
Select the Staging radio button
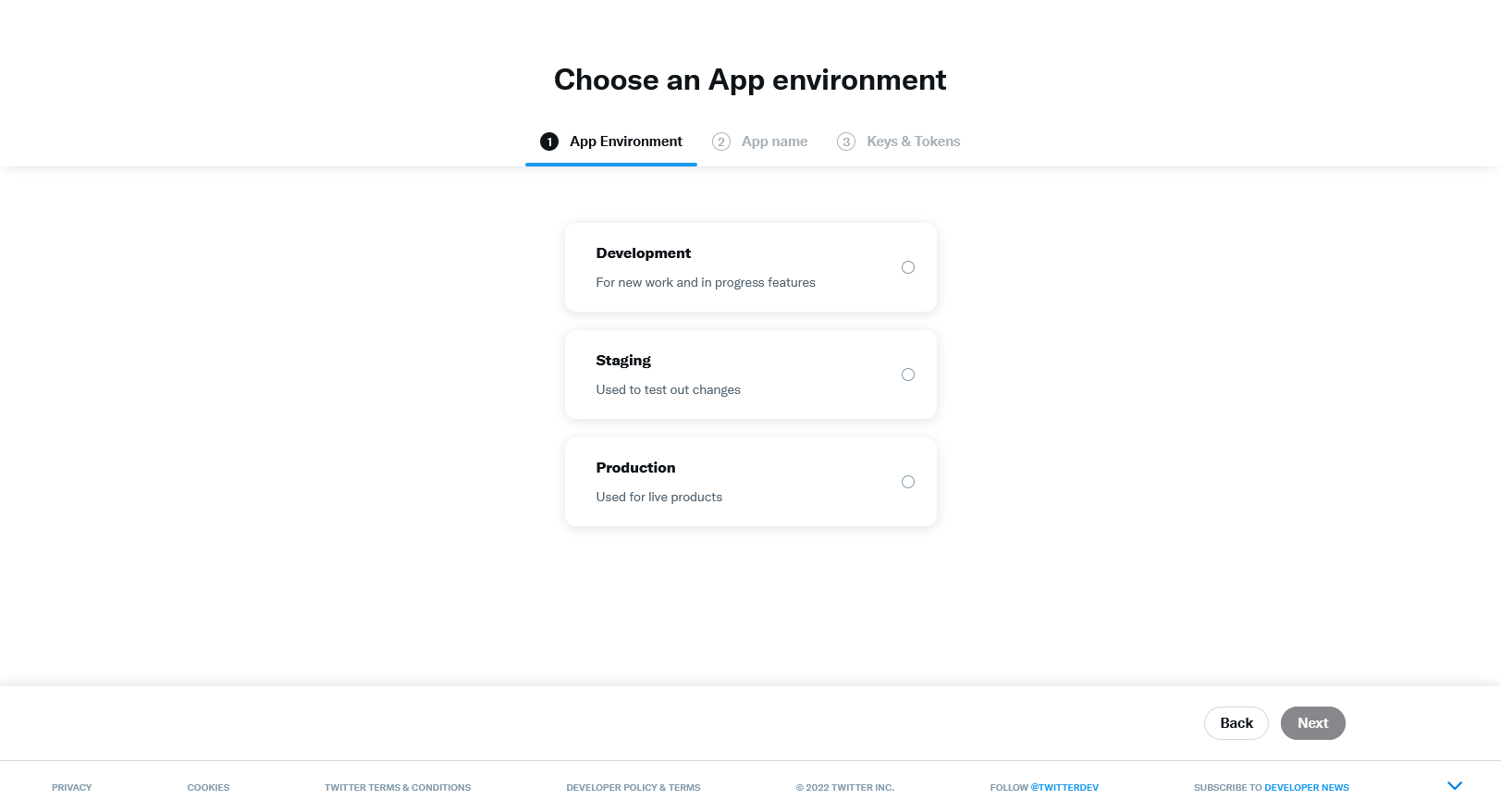pos(907,375)
